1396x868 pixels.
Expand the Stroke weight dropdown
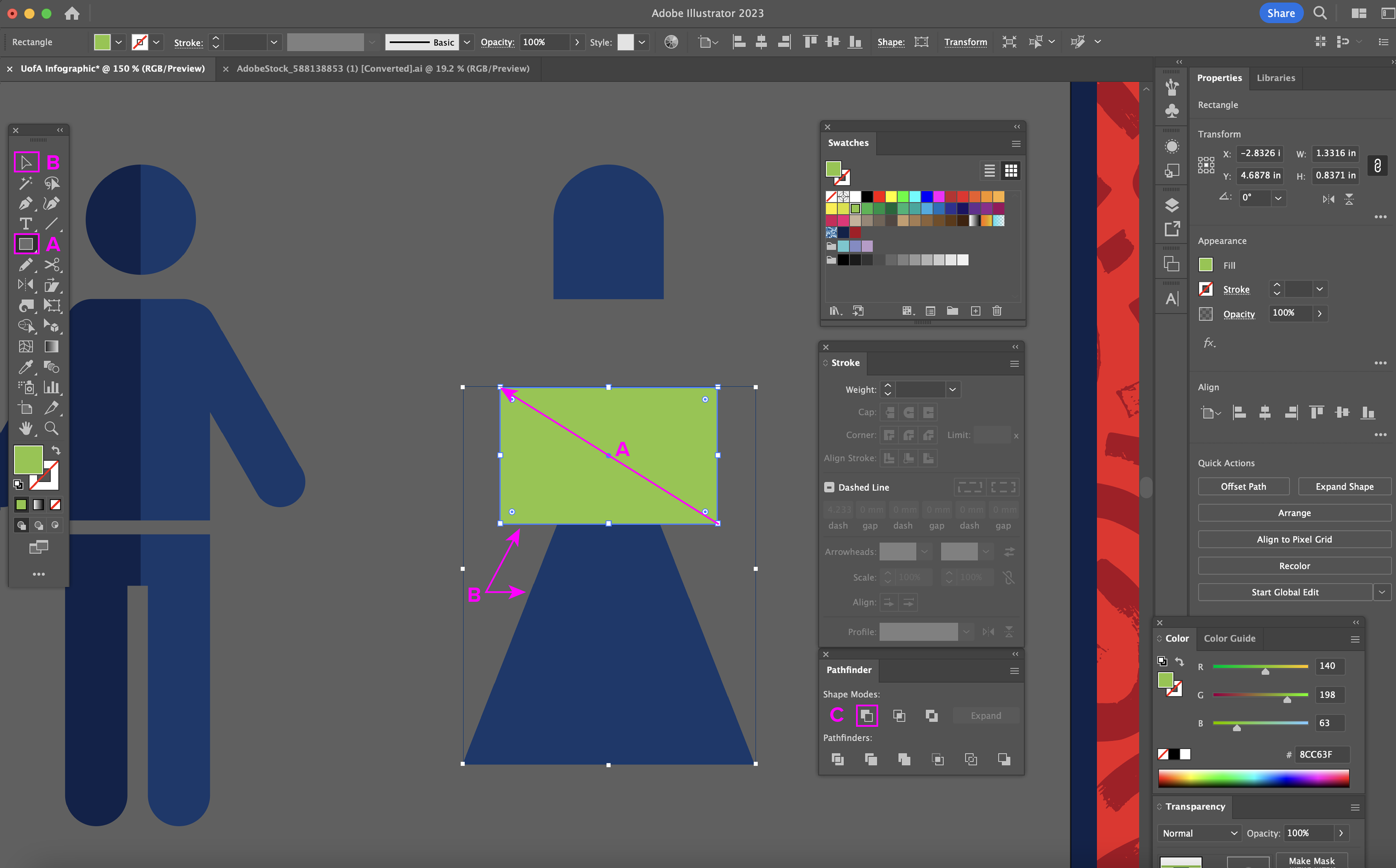(x=952, y=390)
